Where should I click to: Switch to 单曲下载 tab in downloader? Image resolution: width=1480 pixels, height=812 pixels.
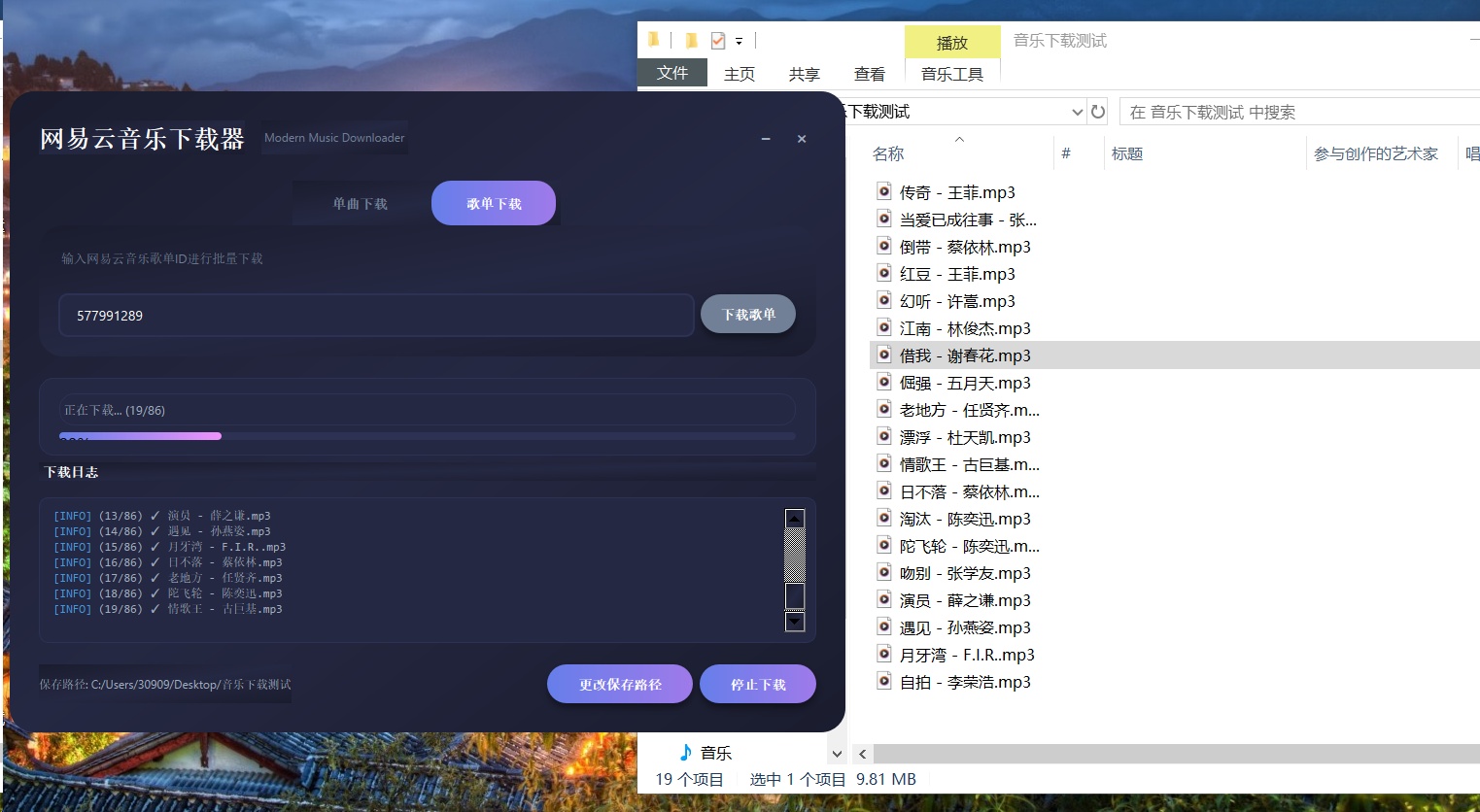361,204
